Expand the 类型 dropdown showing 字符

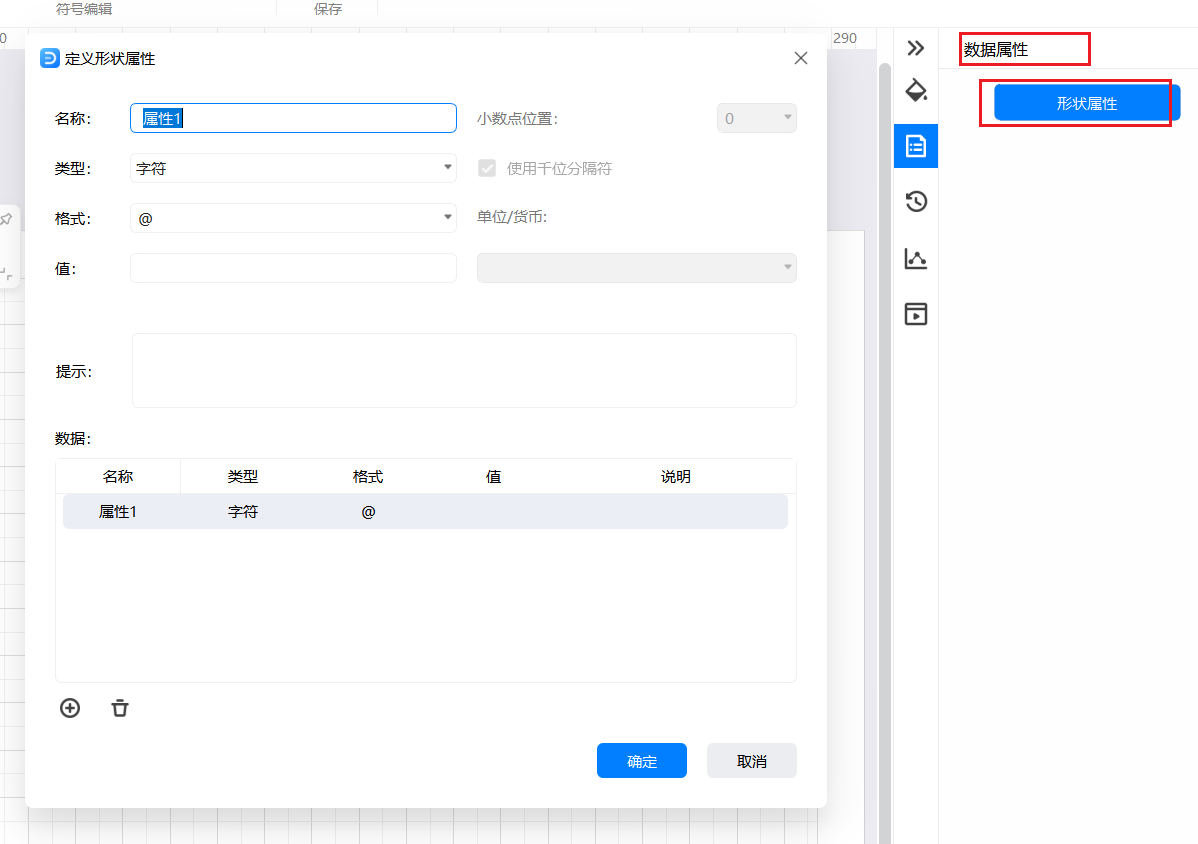[x=293, y=168]
